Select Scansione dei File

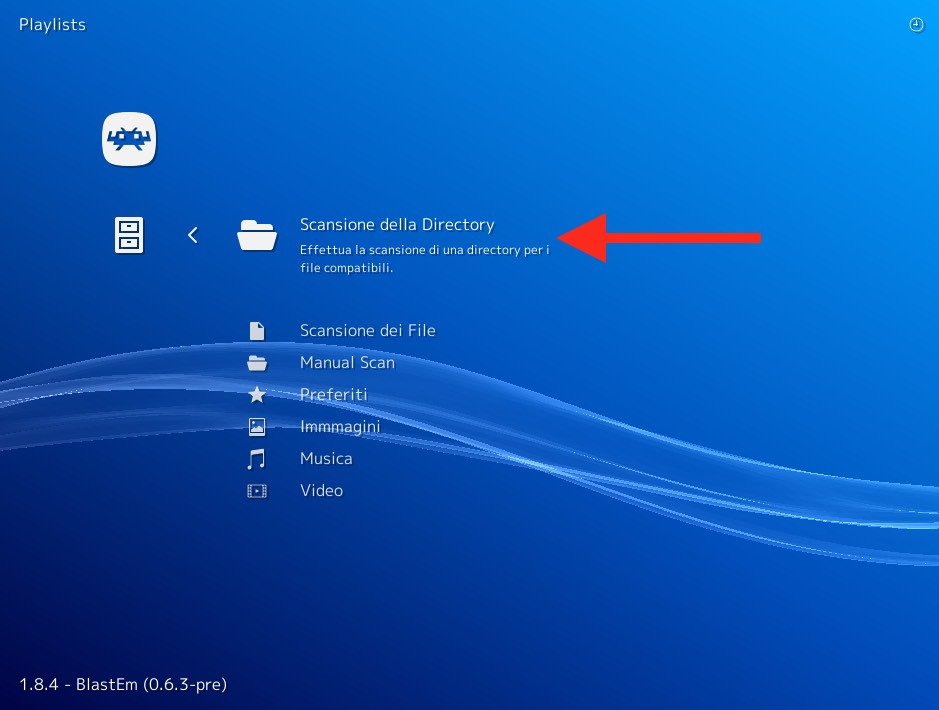pyautogui.click(x=368, y=330)
